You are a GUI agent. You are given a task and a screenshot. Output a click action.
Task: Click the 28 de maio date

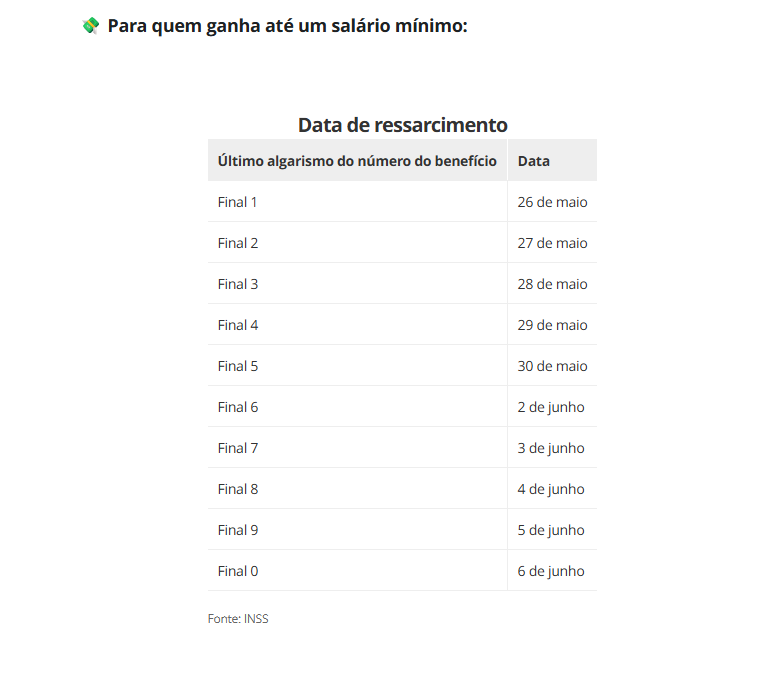tap(552, 283)
